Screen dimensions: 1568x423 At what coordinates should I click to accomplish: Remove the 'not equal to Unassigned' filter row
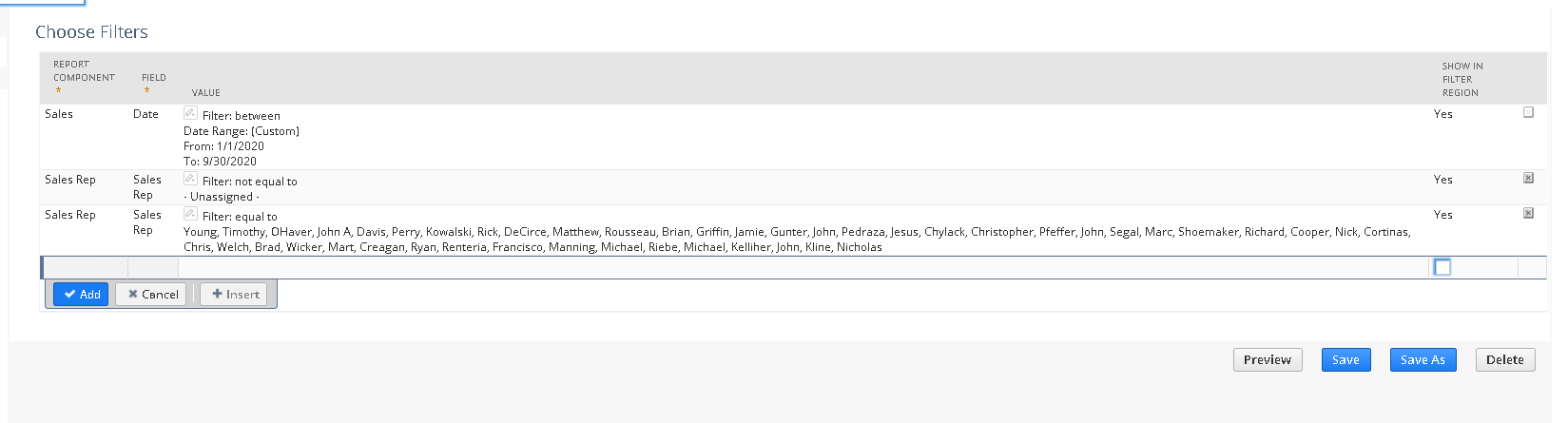[1528, 178]
